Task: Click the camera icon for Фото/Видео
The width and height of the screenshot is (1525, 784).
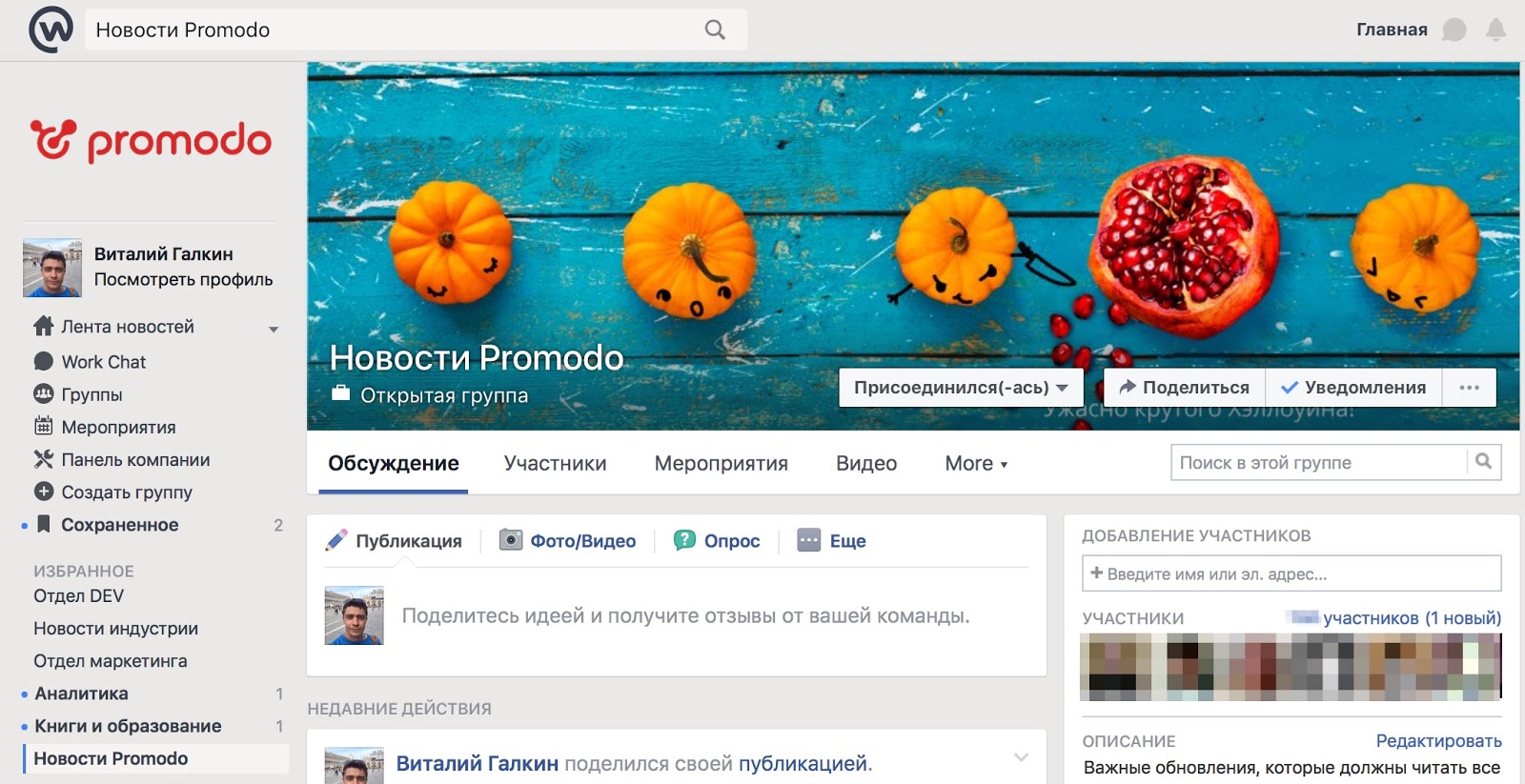Action: click(x=512, y=540)
